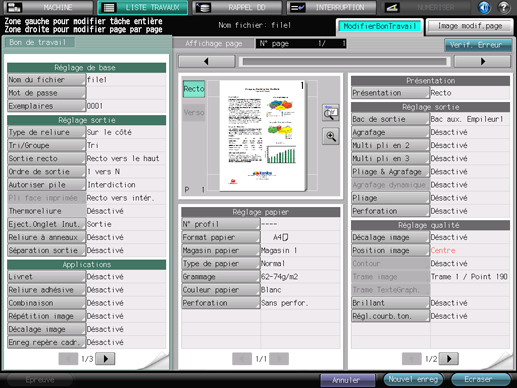517x388 pixels.
Task: Advance right settings panel to page 2
Action: (449, 359)
